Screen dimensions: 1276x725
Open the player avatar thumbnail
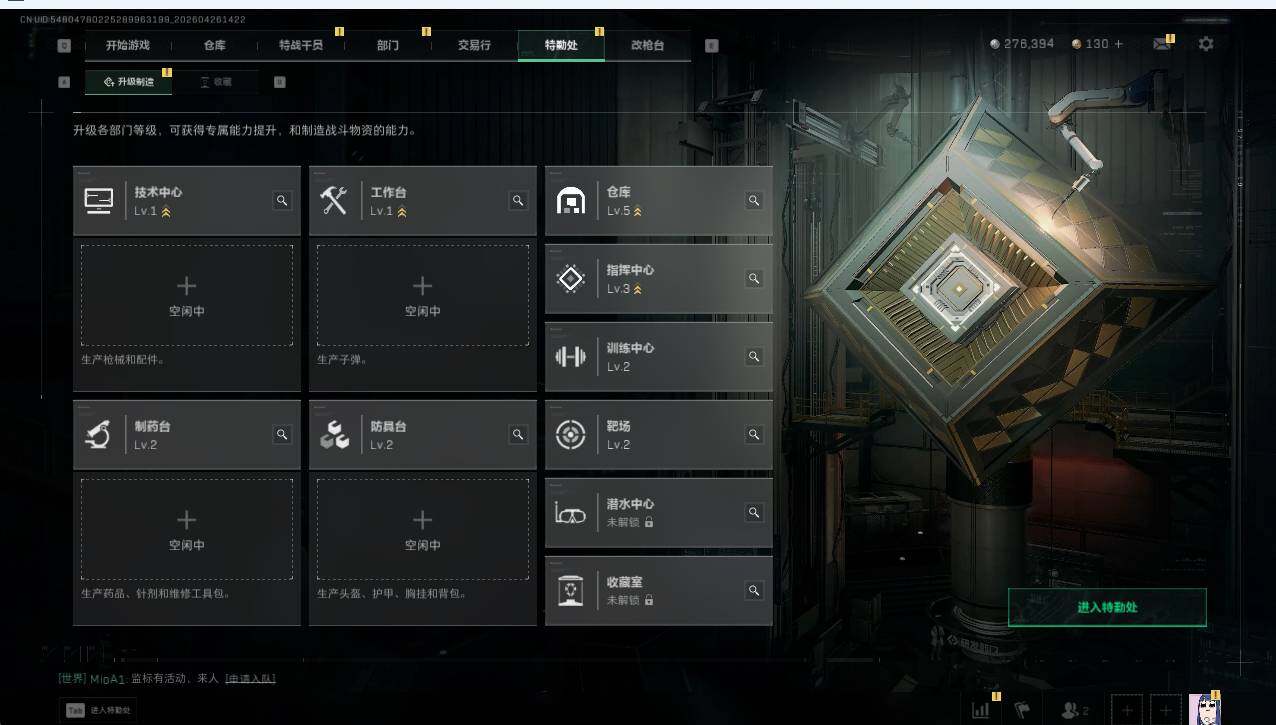pyautogui.click(x=1203, y=710)
